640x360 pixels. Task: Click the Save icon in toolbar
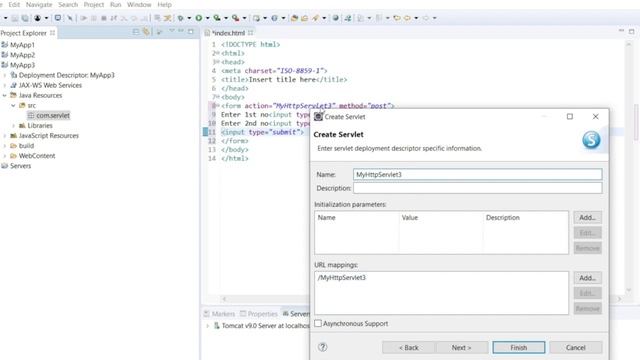click(15, 18)
